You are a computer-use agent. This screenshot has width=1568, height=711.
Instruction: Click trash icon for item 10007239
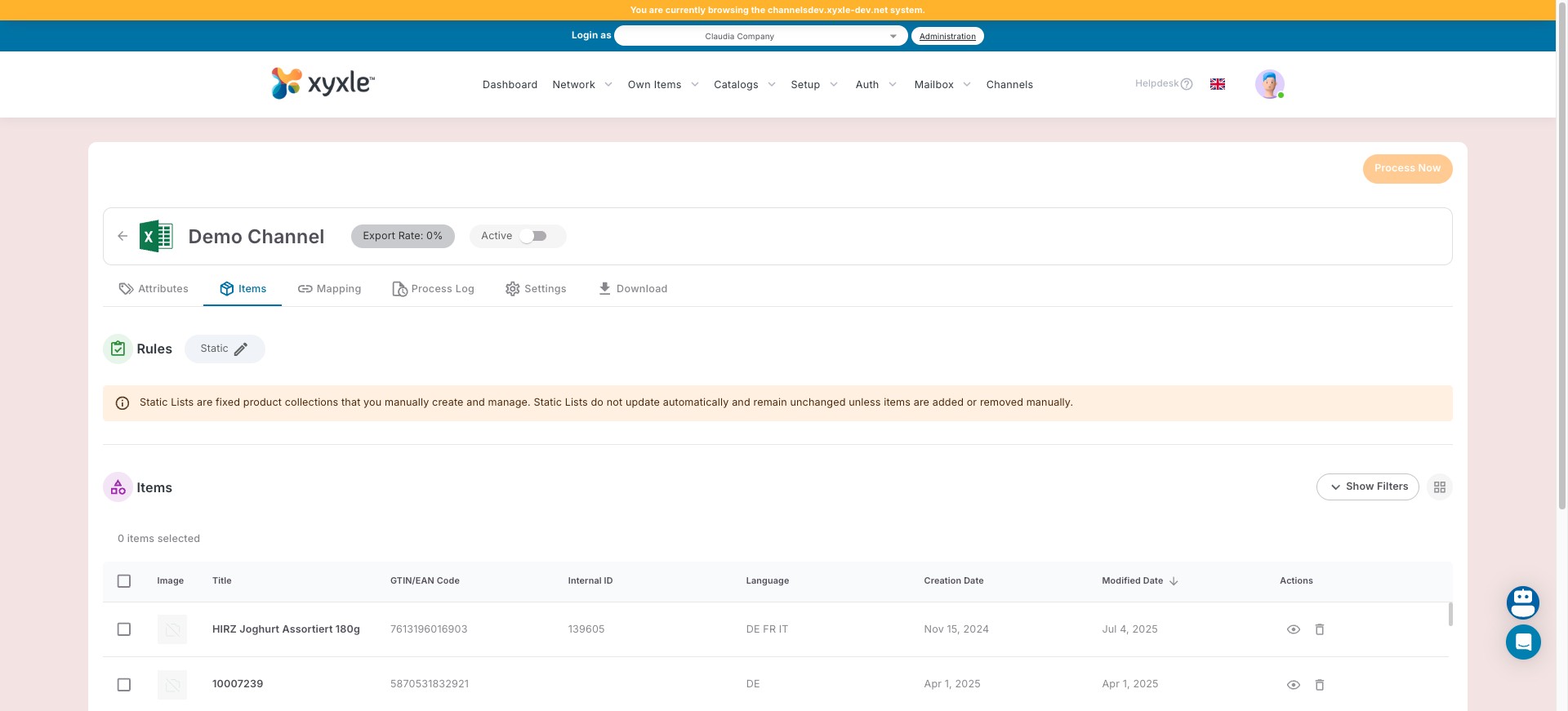click(1319, 685)
